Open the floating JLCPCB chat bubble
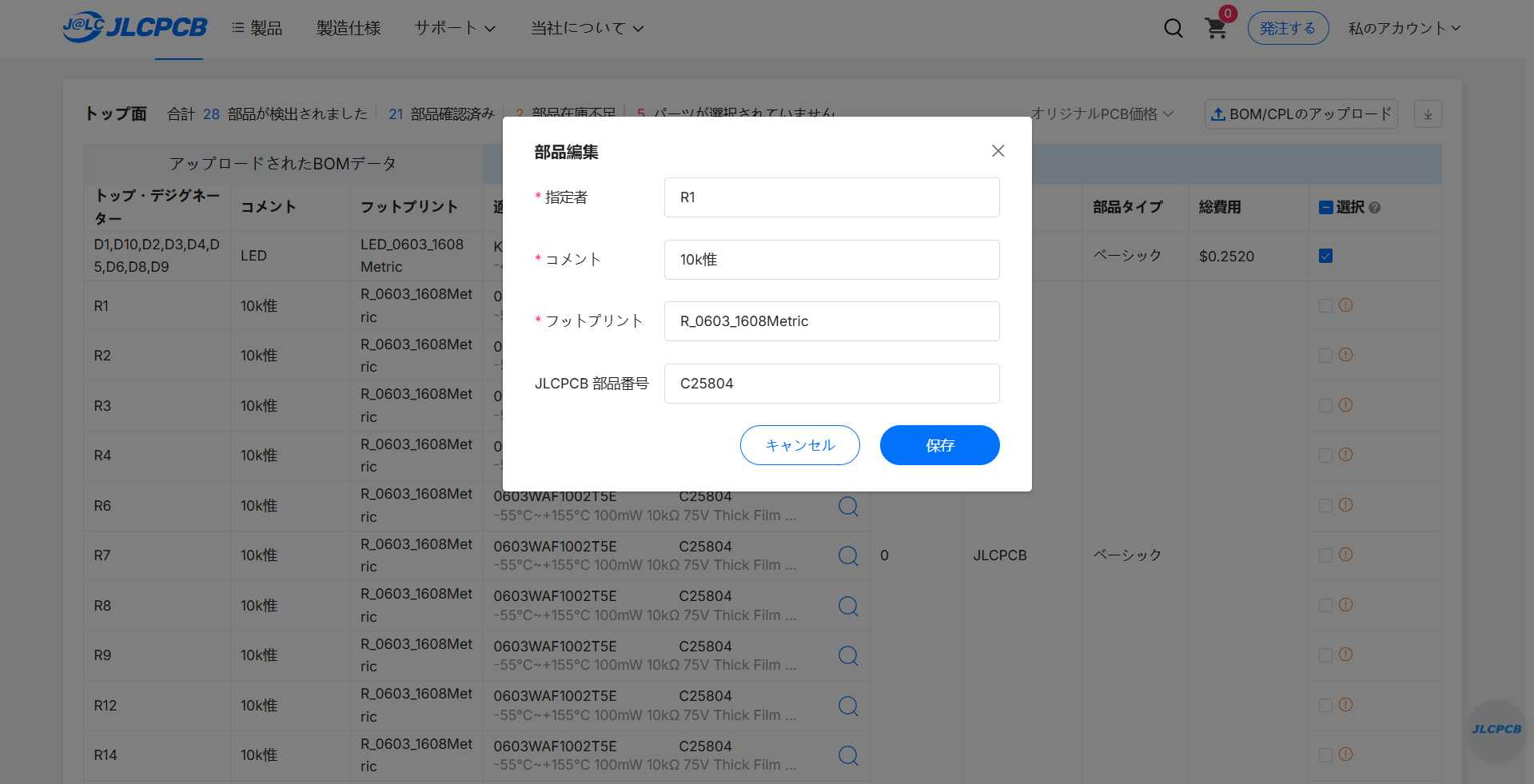1534x784 pixels. point(1496,730)
